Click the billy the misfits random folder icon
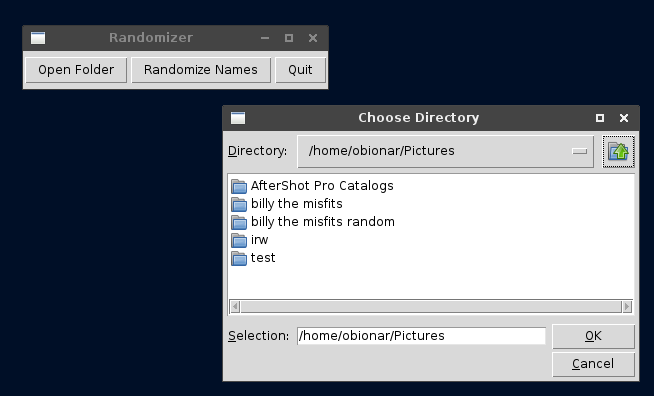This screenshot has height=396, width=654. (239, 222)
